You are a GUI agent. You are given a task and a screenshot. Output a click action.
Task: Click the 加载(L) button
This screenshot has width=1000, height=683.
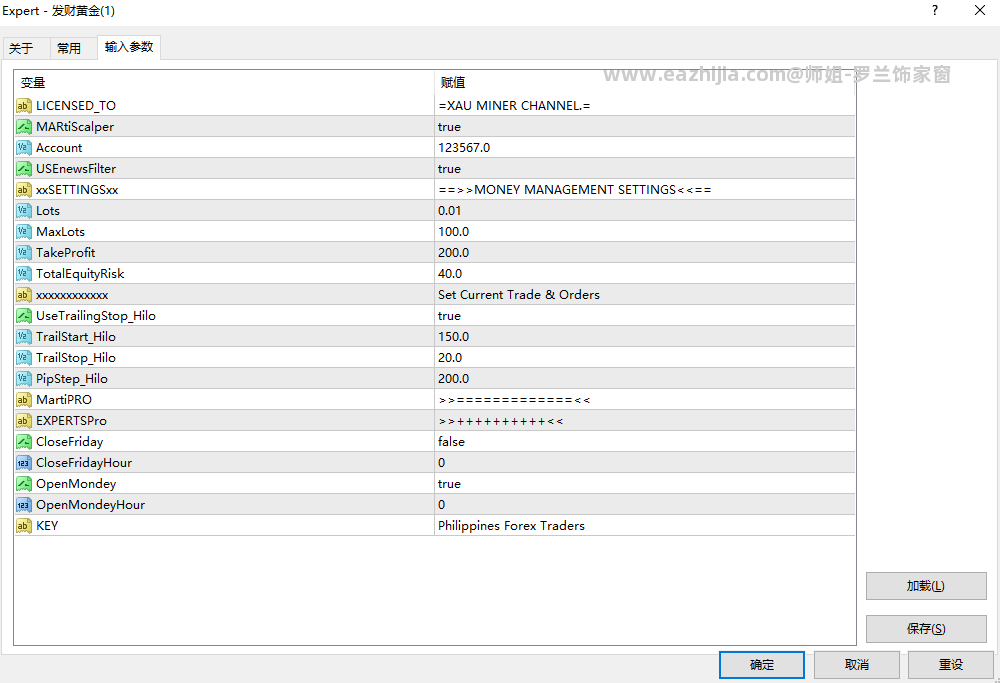pyautogui.click(x=926, y=586)
